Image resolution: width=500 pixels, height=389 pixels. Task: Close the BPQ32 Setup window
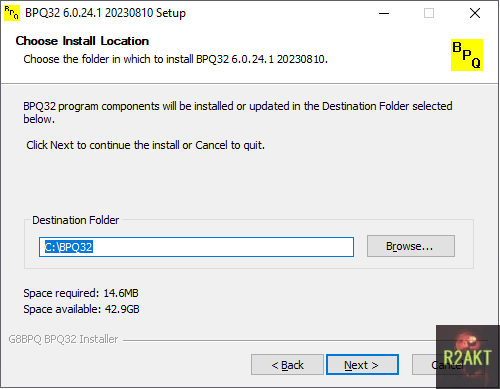pos(475,13)
